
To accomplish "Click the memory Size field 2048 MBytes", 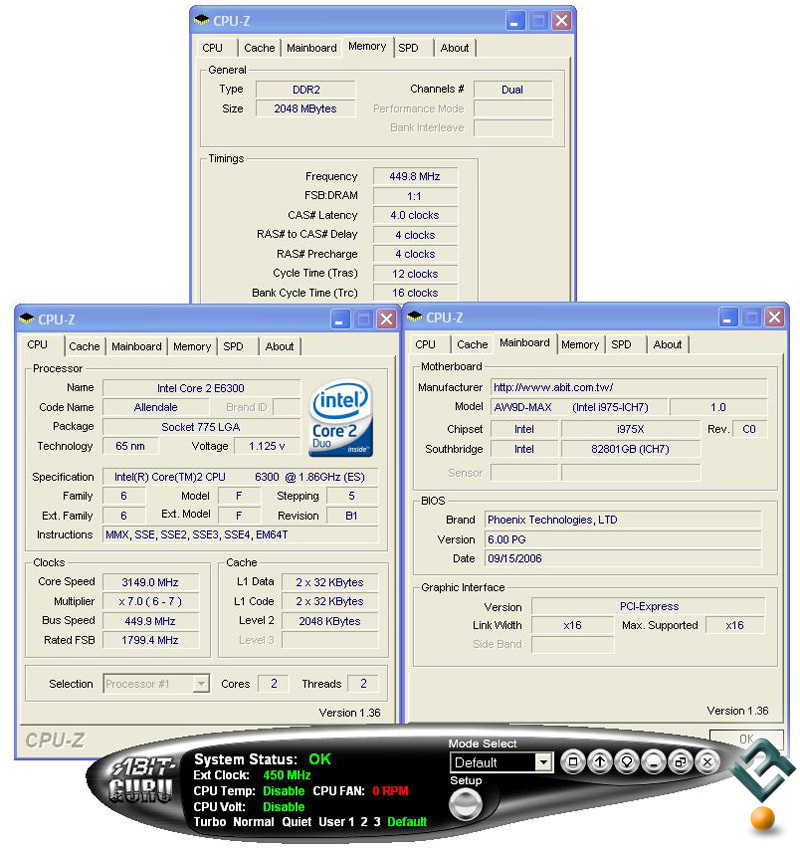I will 306,109.
